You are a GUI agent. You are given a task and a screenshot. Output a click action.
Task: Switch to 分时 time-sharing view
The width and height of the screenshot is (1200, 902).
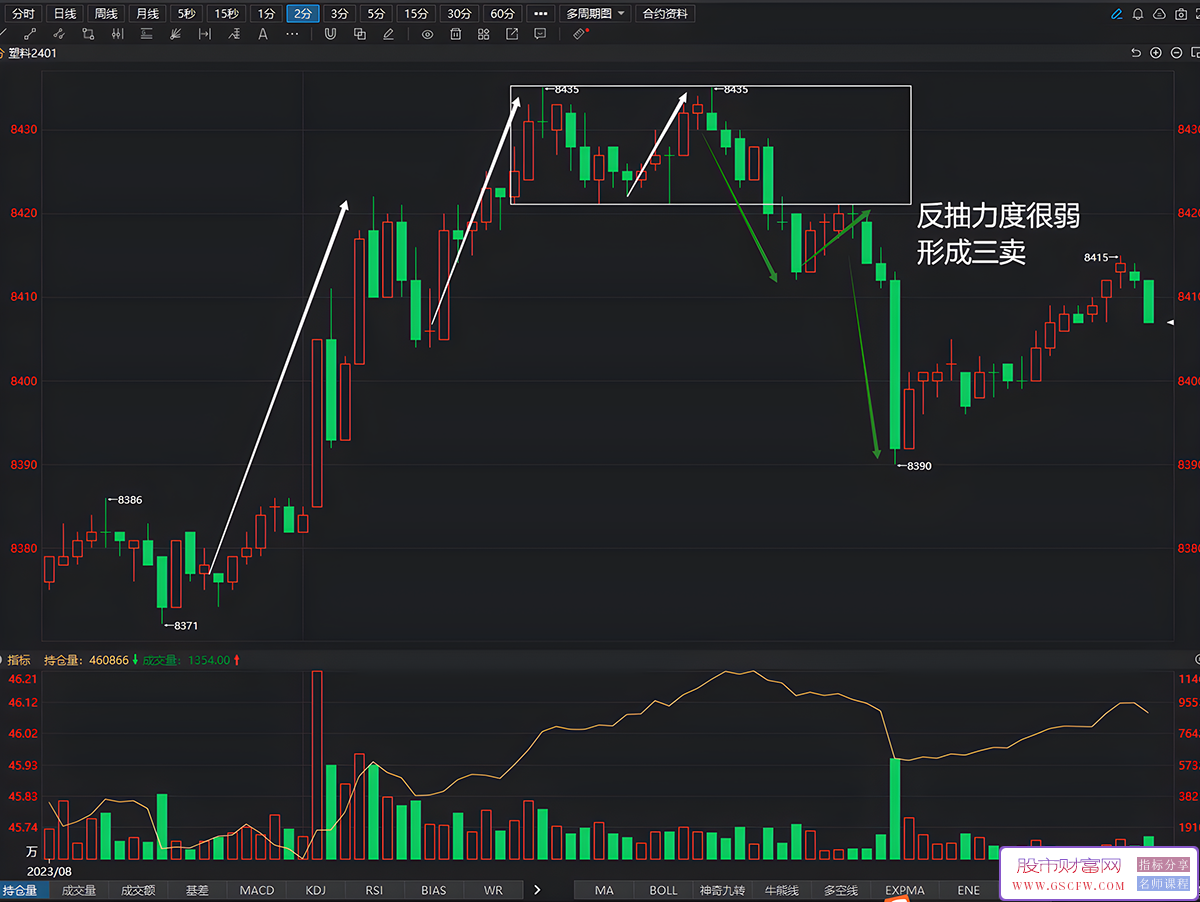[x=23, y=14]
